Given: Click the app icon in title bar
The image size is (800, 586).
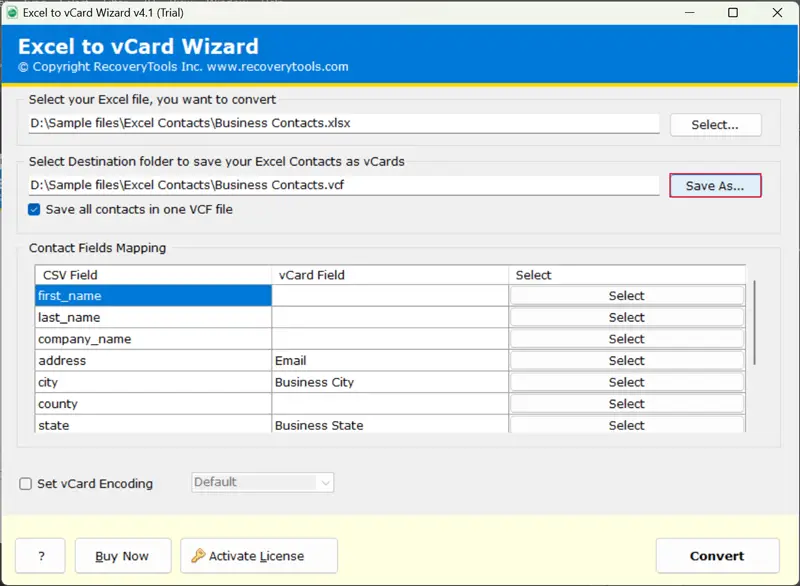Looking at the screenshot, I should [x=11, y=13].
